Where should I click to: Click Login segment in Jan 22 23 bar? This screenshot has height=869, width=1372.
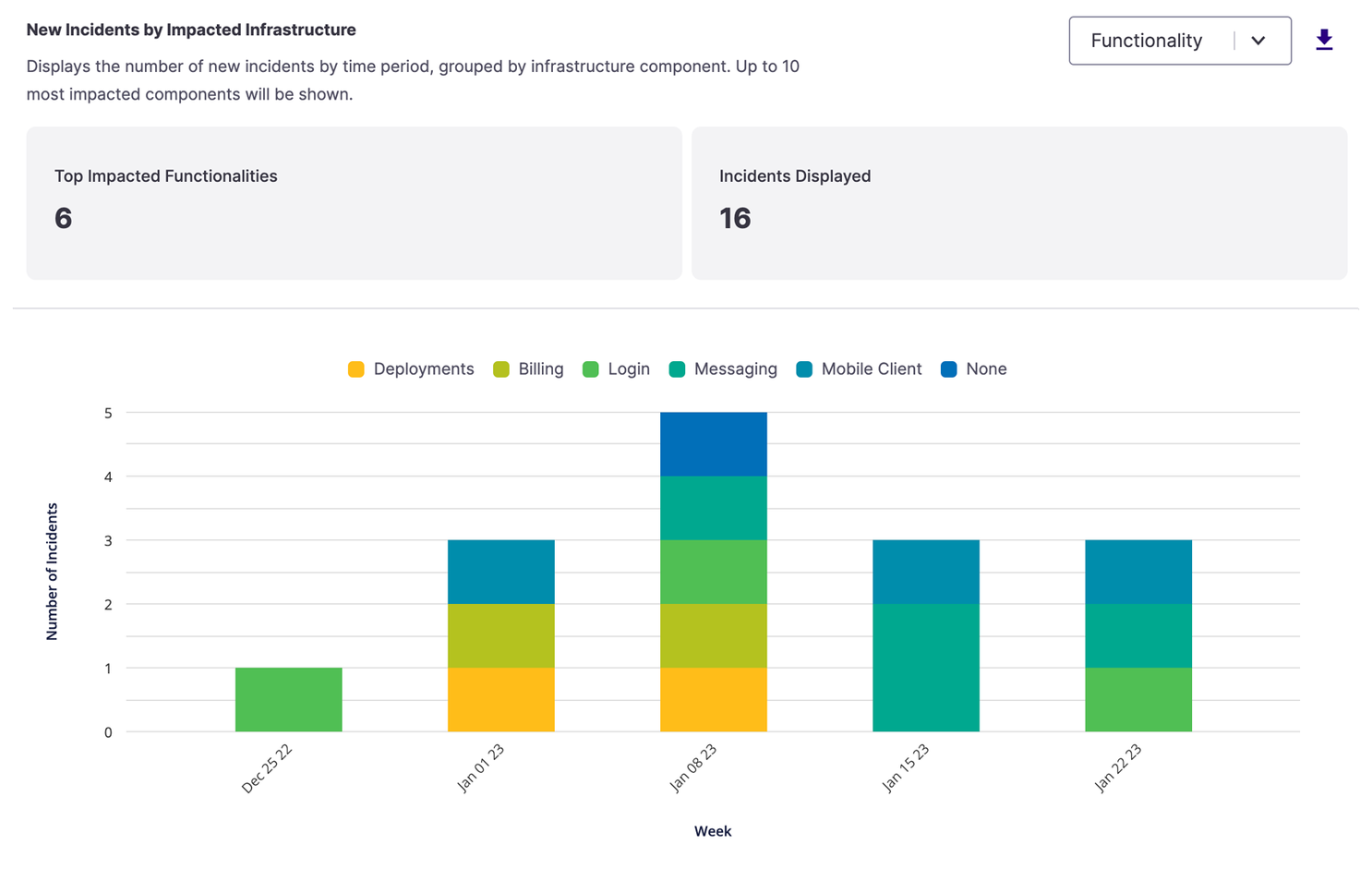pyautogui.click(x=1138, y=700)
